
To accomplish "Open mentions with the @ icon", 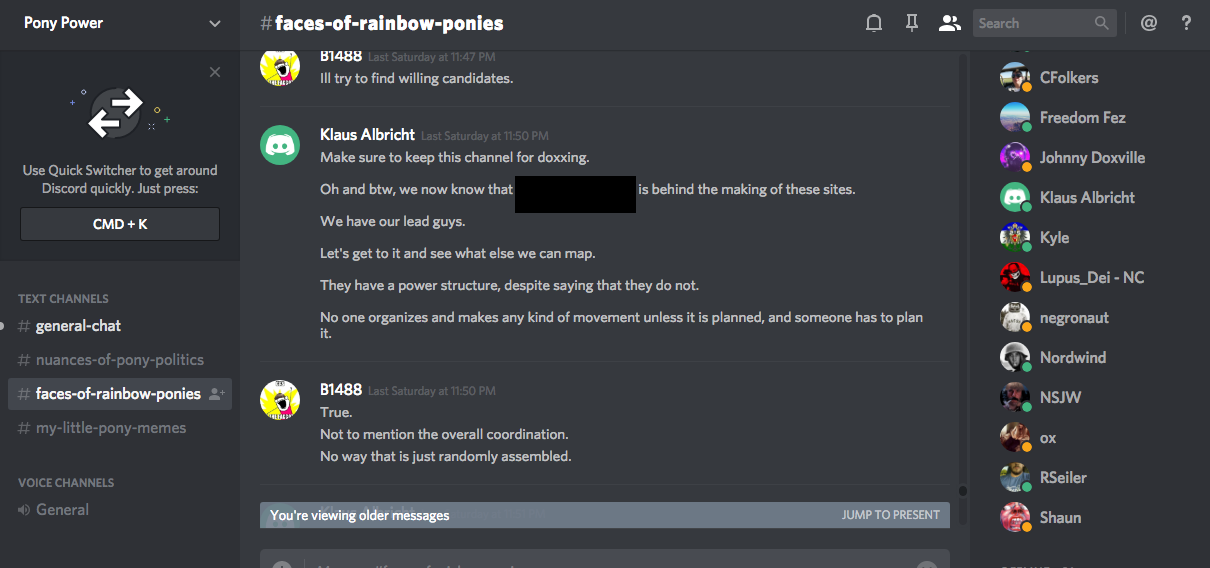I will pos(1149,23).
